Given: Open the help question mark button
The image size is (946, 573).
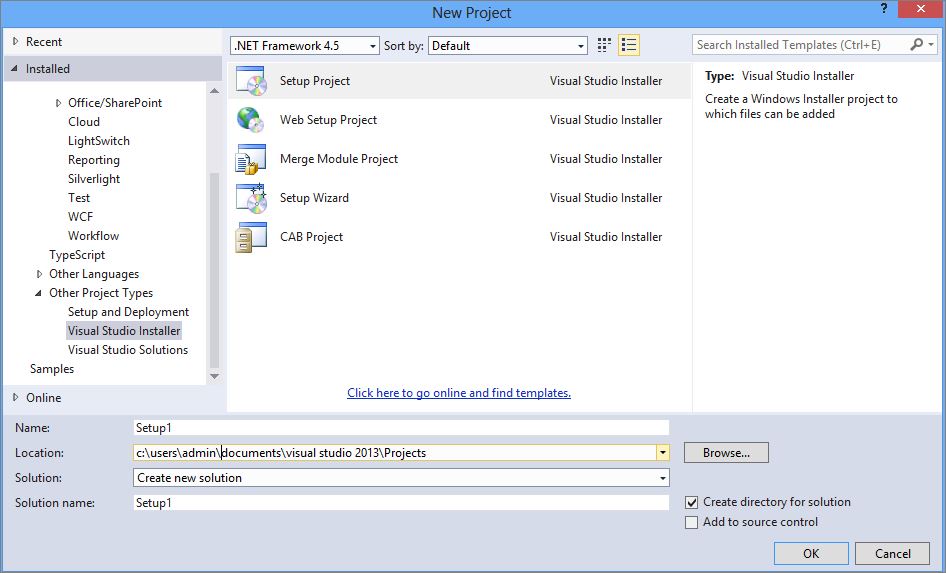Looking at the screenshot, I should (x=884, y=9).
